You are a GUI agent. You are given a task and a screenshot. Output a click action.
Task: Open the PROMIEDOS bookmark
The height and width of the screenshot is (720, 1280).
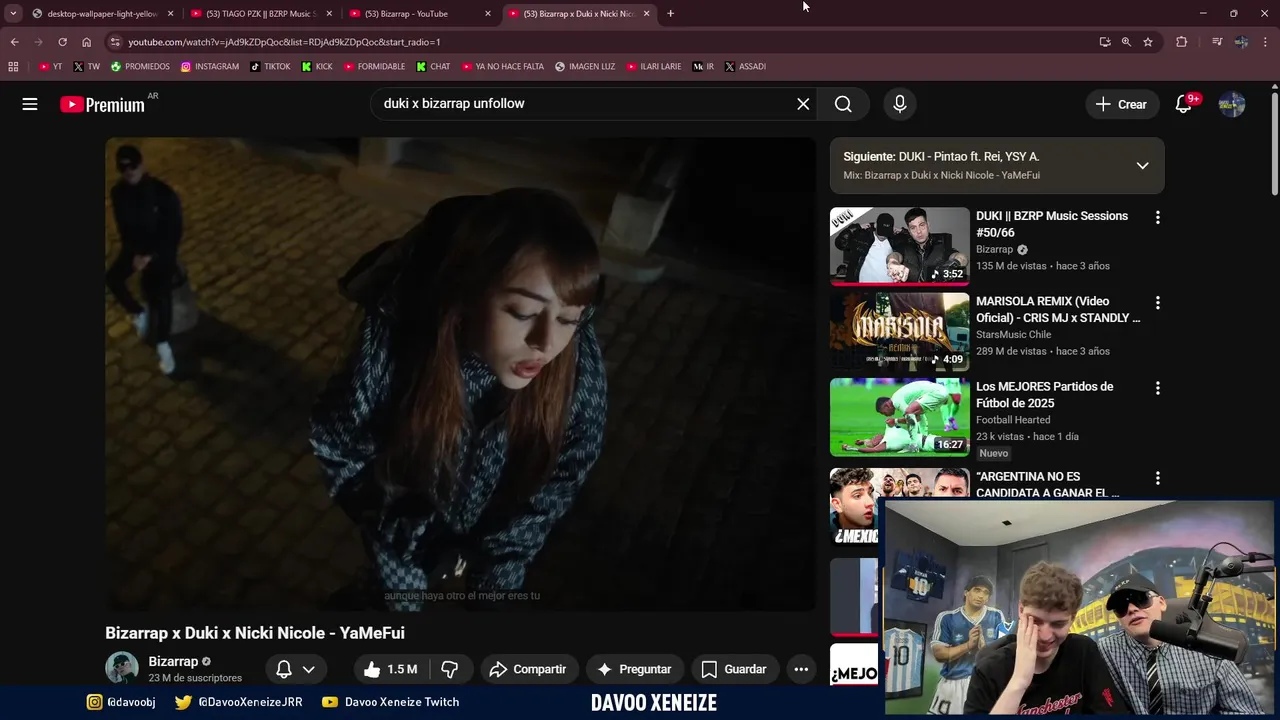(x=140, y=67)
